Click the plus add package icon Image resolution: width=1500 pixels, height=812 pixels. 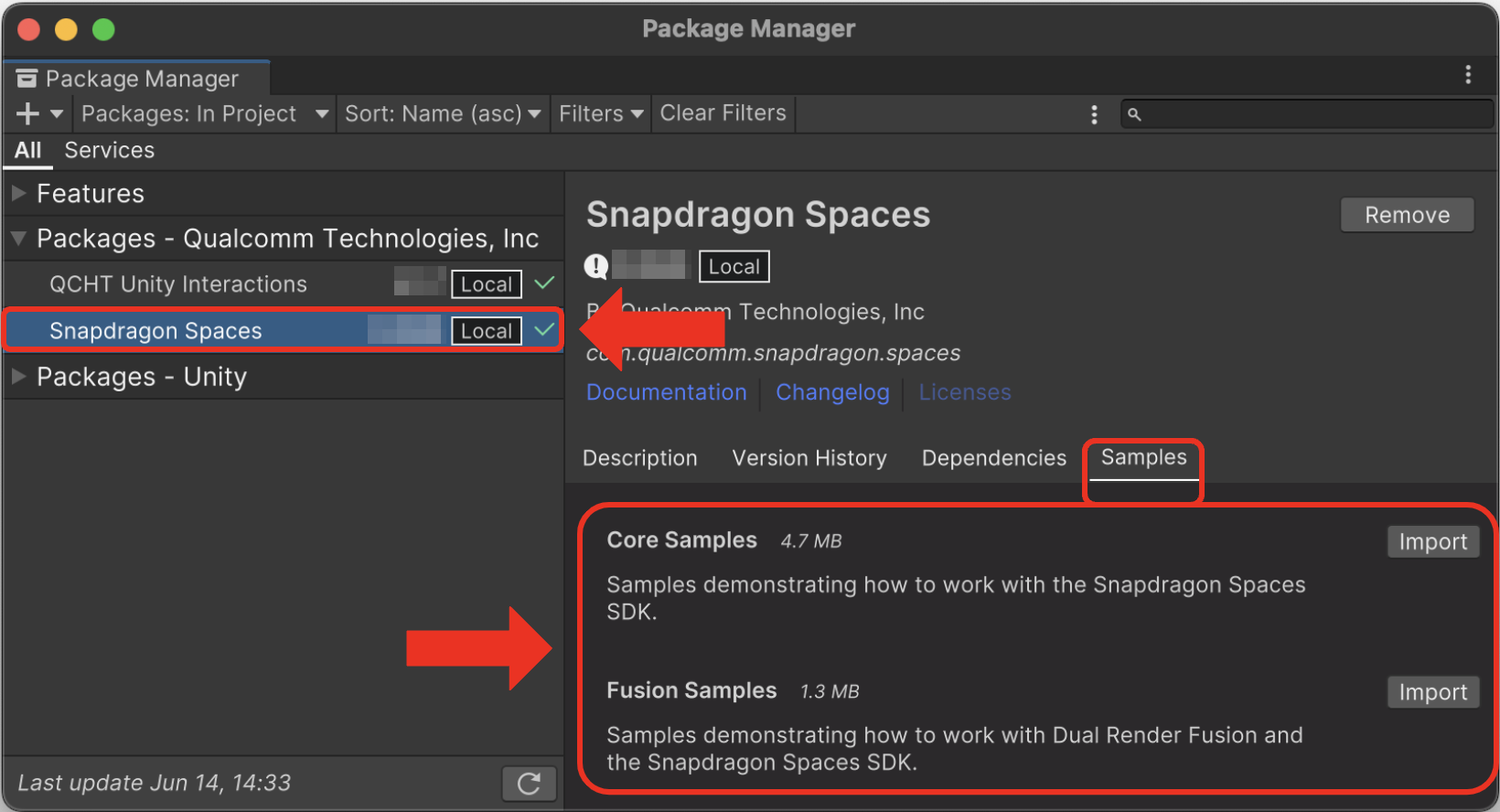27,113
